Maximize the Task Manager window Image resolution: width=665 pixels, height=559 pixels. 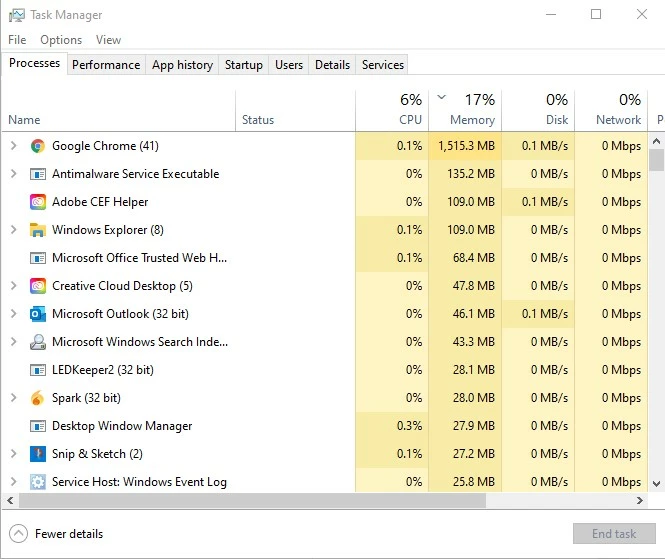pyautogui.click(x=596, y=14)
